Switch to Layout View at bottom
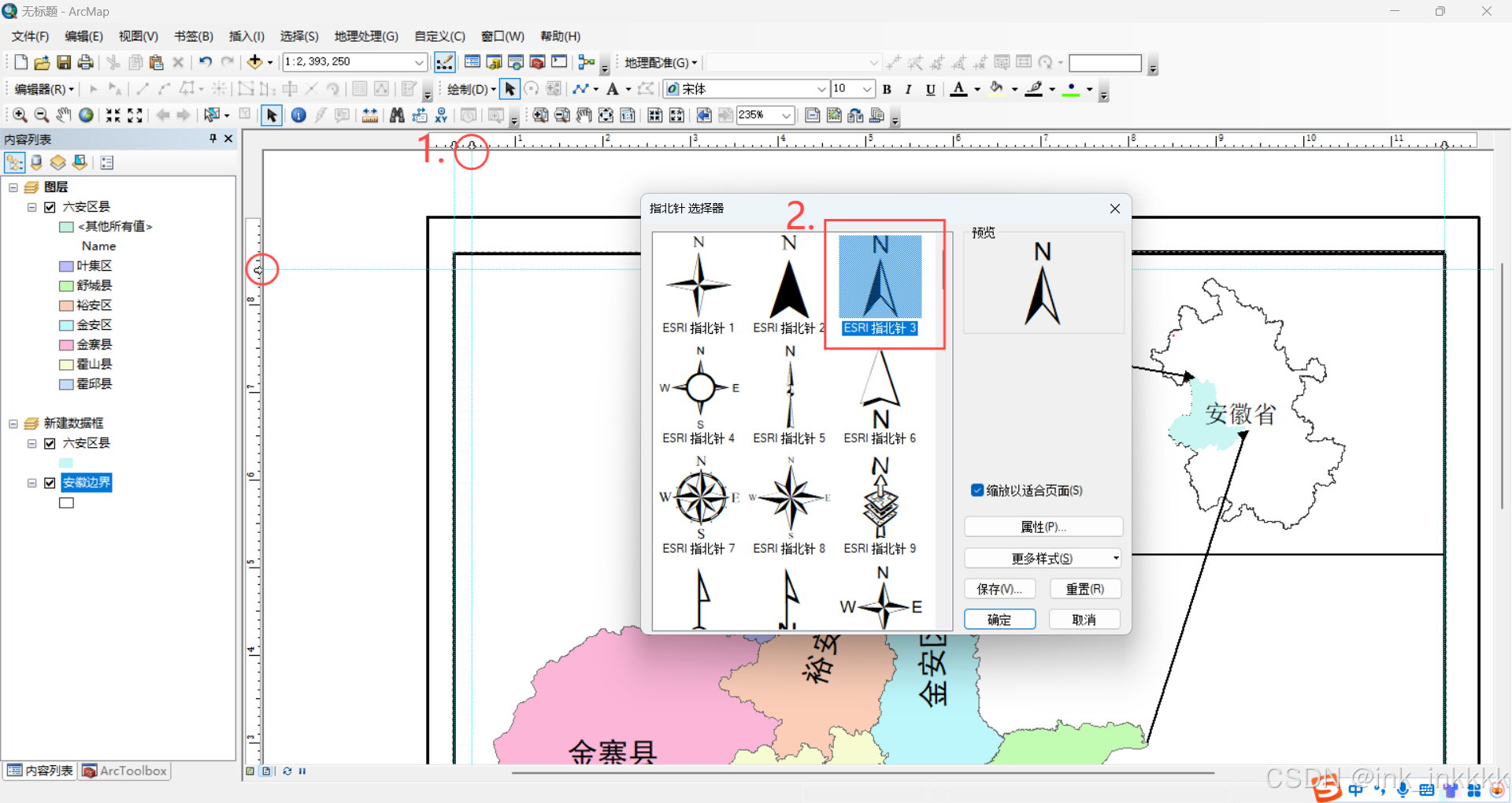The height and width of the screenshot is (803, 1512). (266, 771)
